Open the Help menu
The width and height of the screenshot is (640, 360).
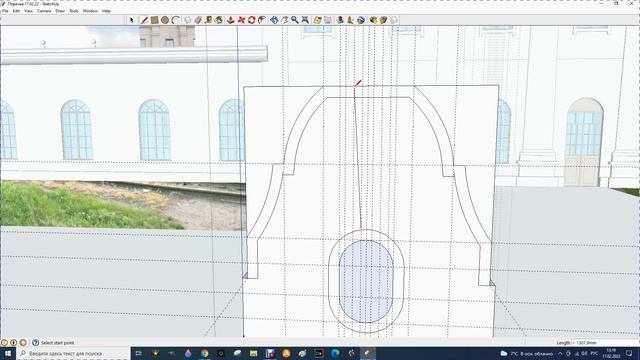(106, 11)
